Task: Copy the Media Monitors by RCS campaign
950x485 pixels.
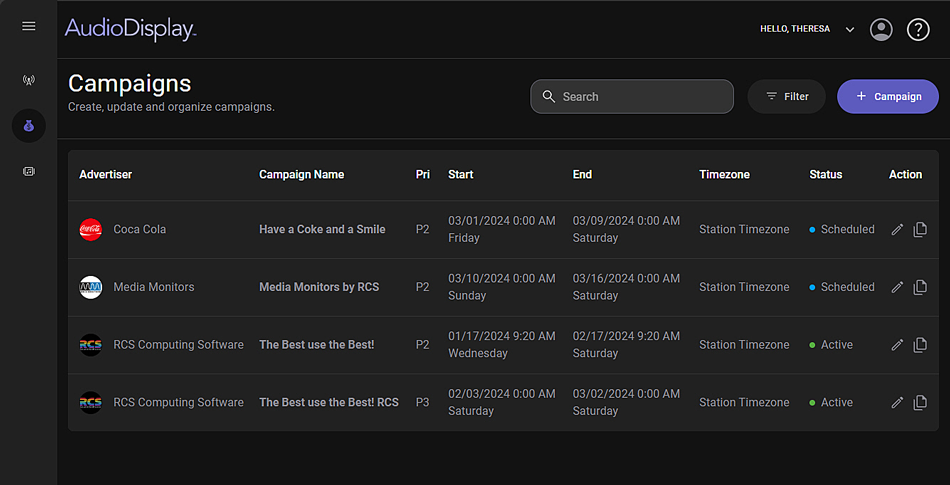Action: point(920,287)
